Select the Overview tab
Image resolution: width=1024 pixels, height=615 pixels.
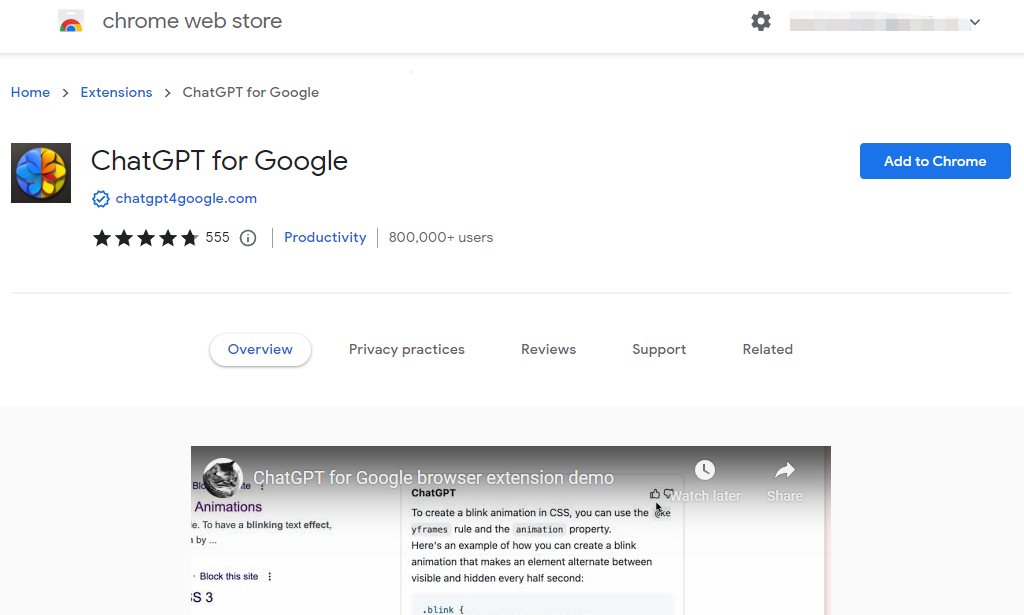[x=260, y=350]
